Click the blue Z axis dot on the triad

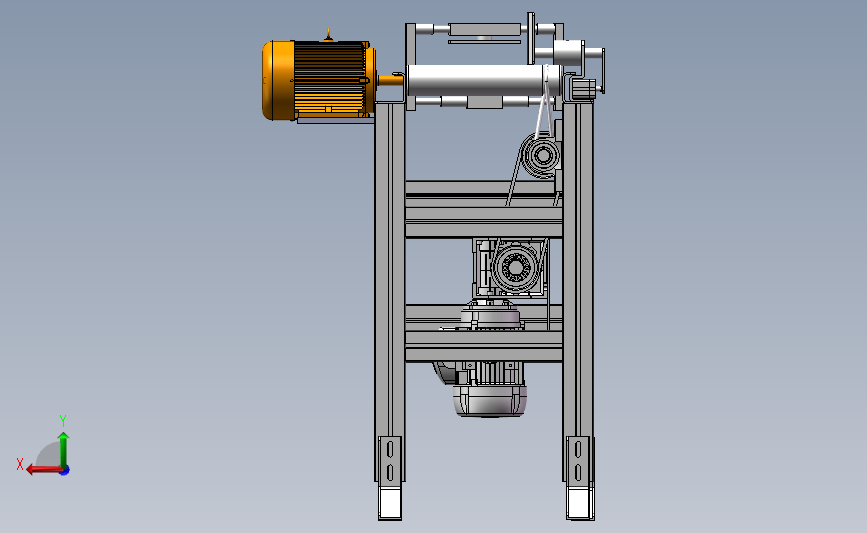65,471
